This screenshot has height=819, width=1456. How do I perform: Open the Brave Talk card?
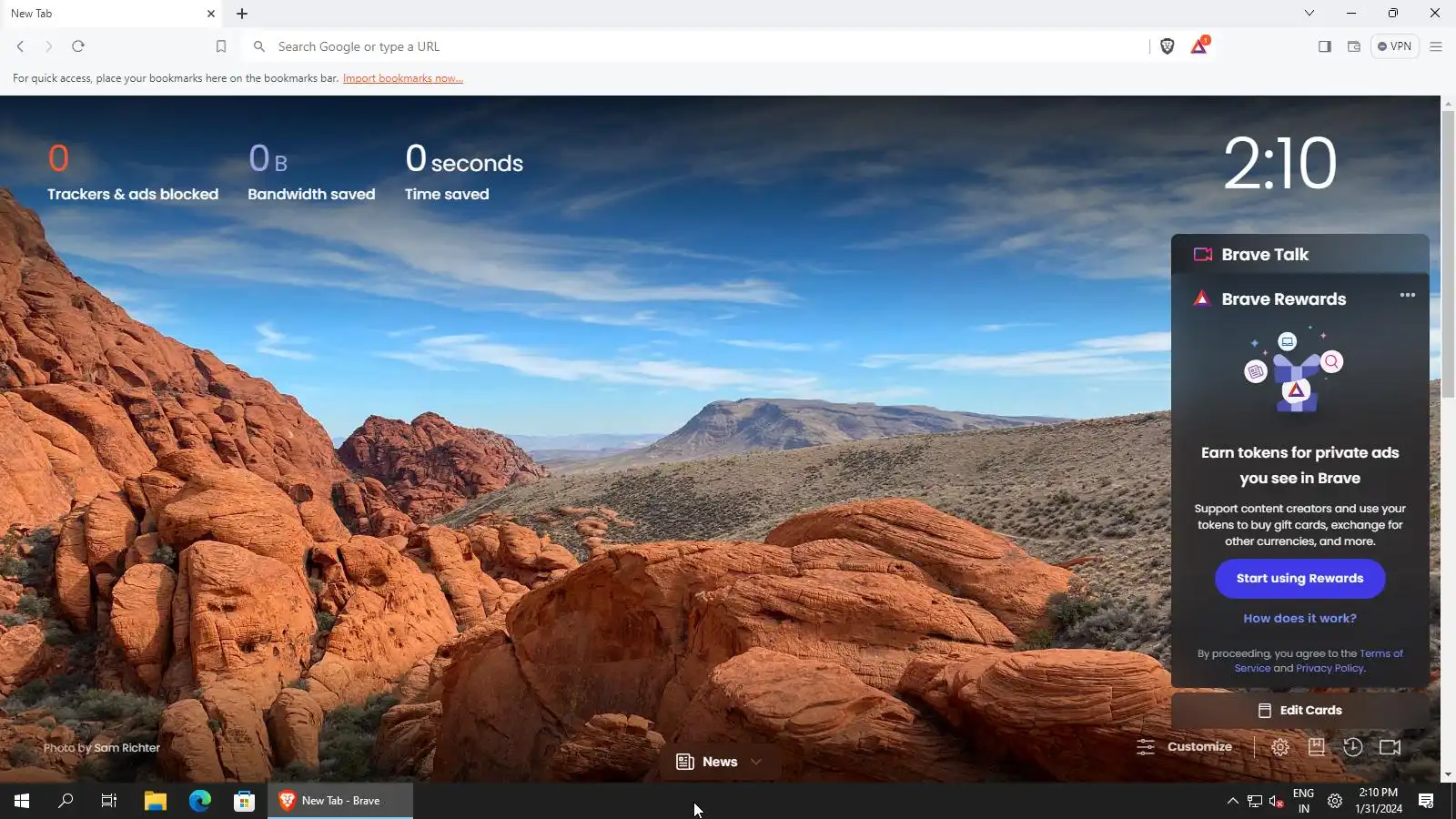(x=1300, y=255)
